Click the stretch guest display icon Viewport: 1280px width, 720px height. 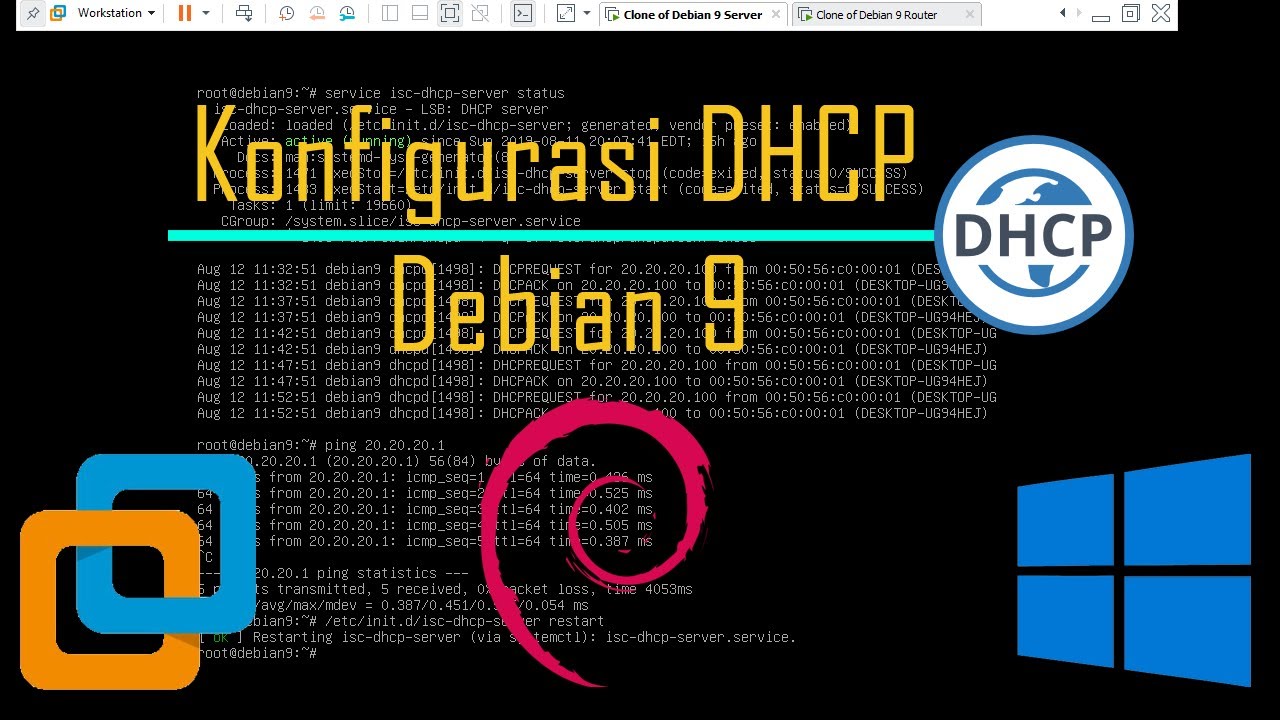click(x=565, y=14)
